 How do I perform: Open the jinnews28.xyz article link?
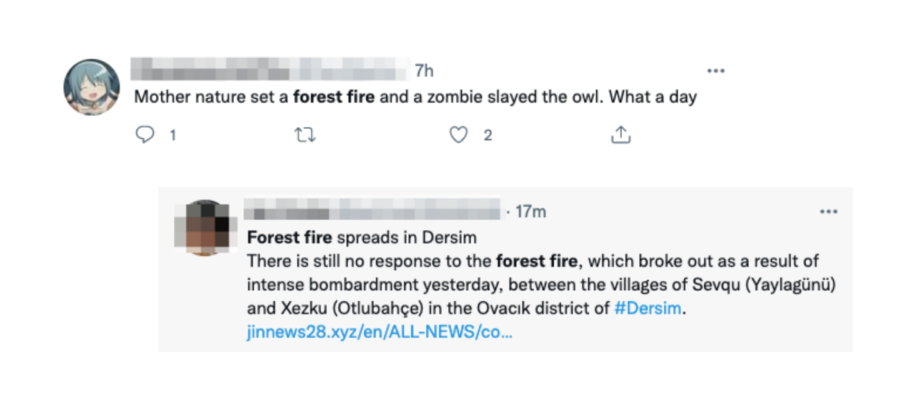pos(379,333)
